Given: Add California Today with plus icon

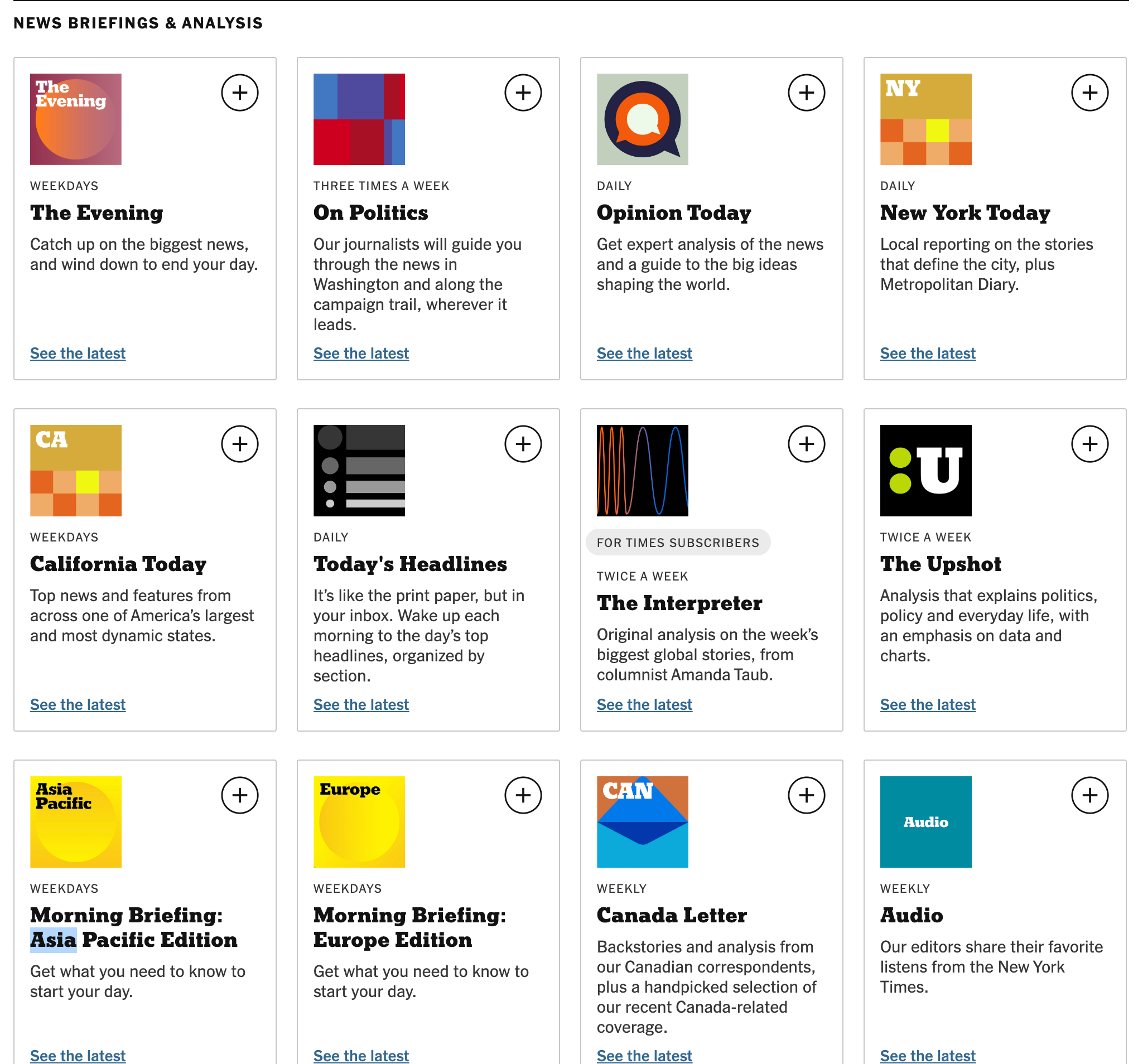Looking at the screenshot, I should 240,444.
